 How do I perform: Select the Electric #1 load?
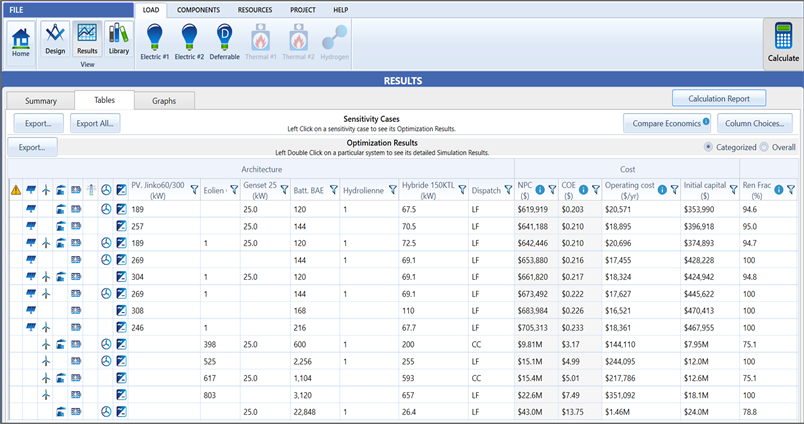(155, 38)
